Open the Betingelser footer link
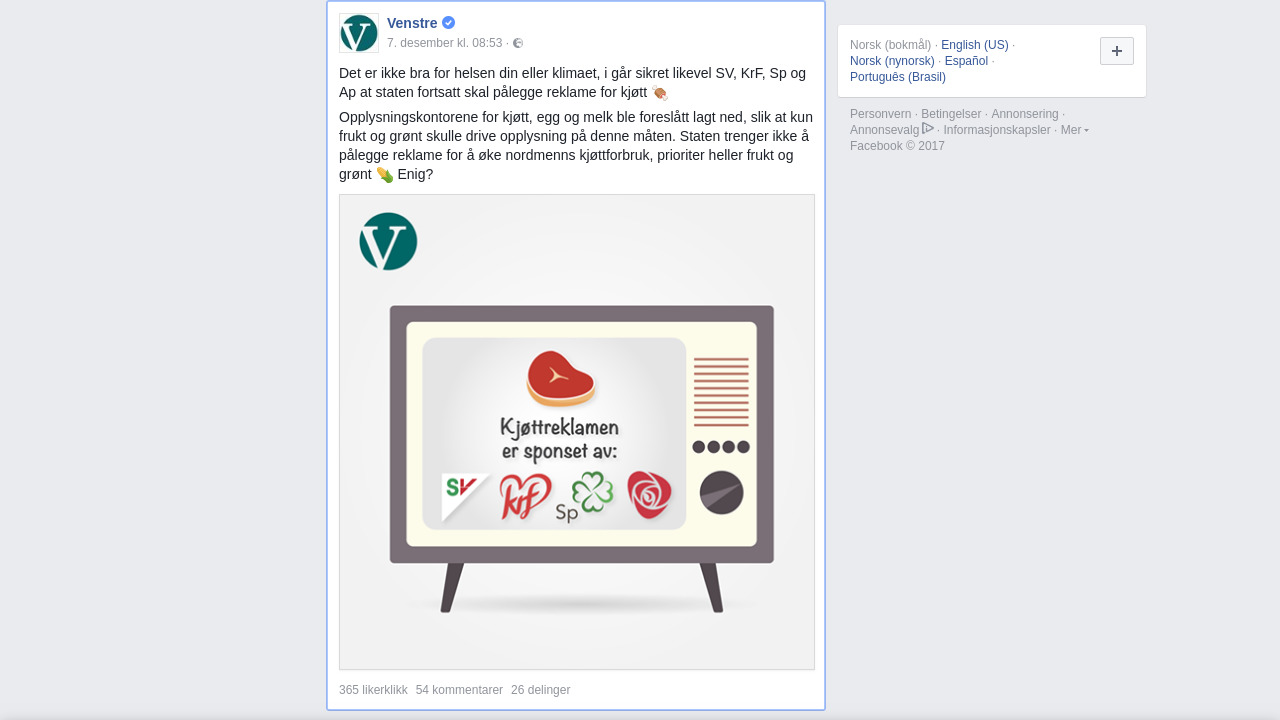 click(951, 114)
